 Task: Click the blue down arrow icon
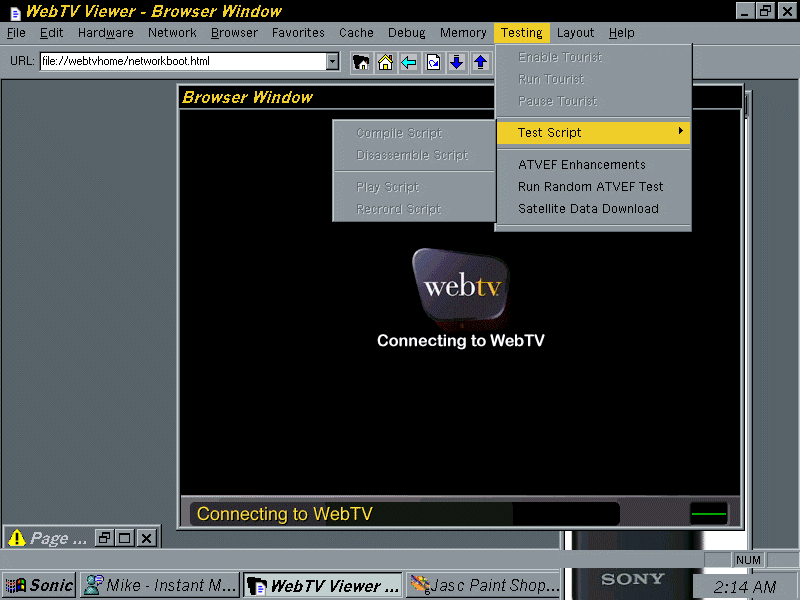click(457, 62)
